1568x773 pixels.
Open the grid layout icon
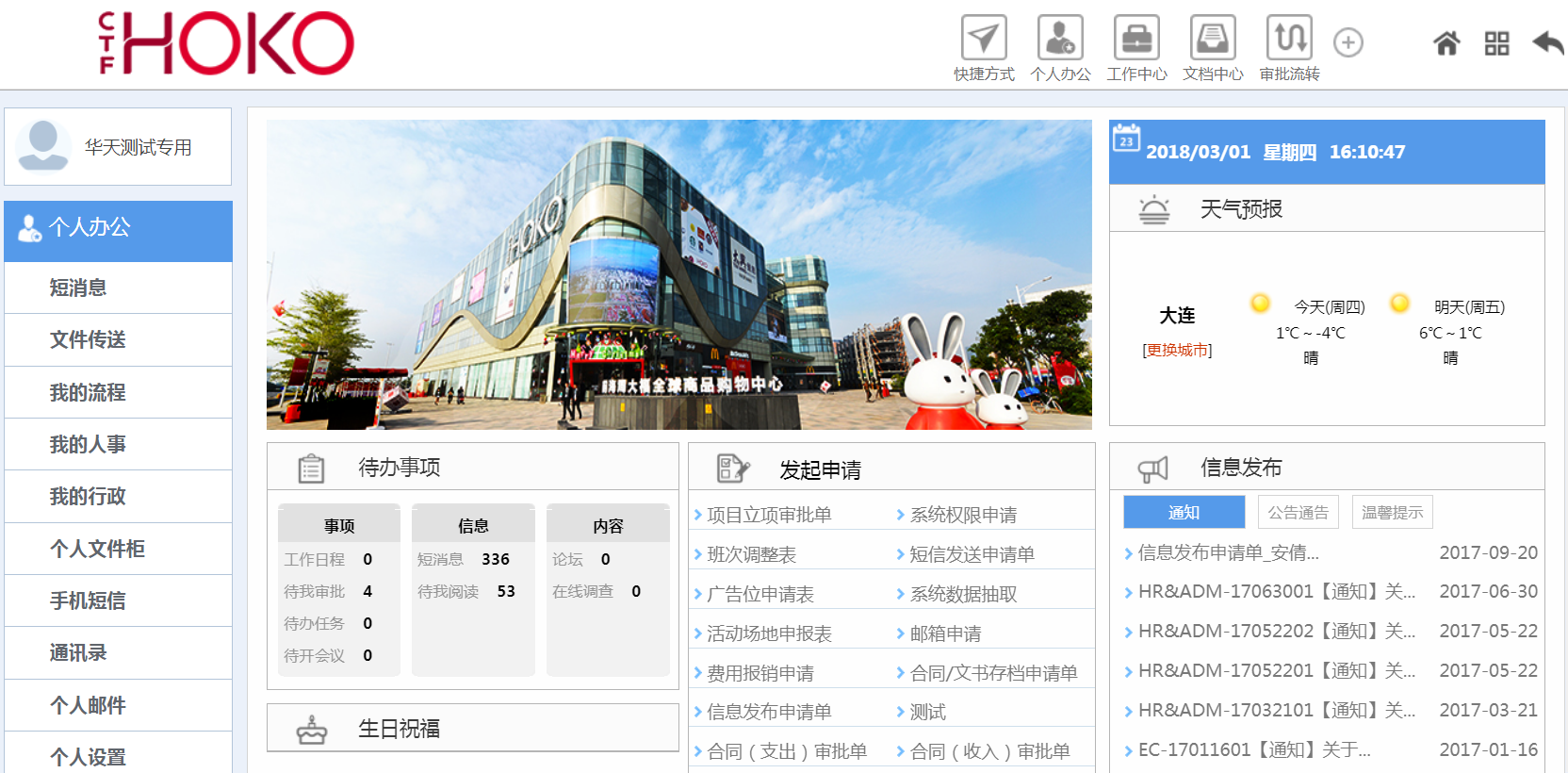1496,43
